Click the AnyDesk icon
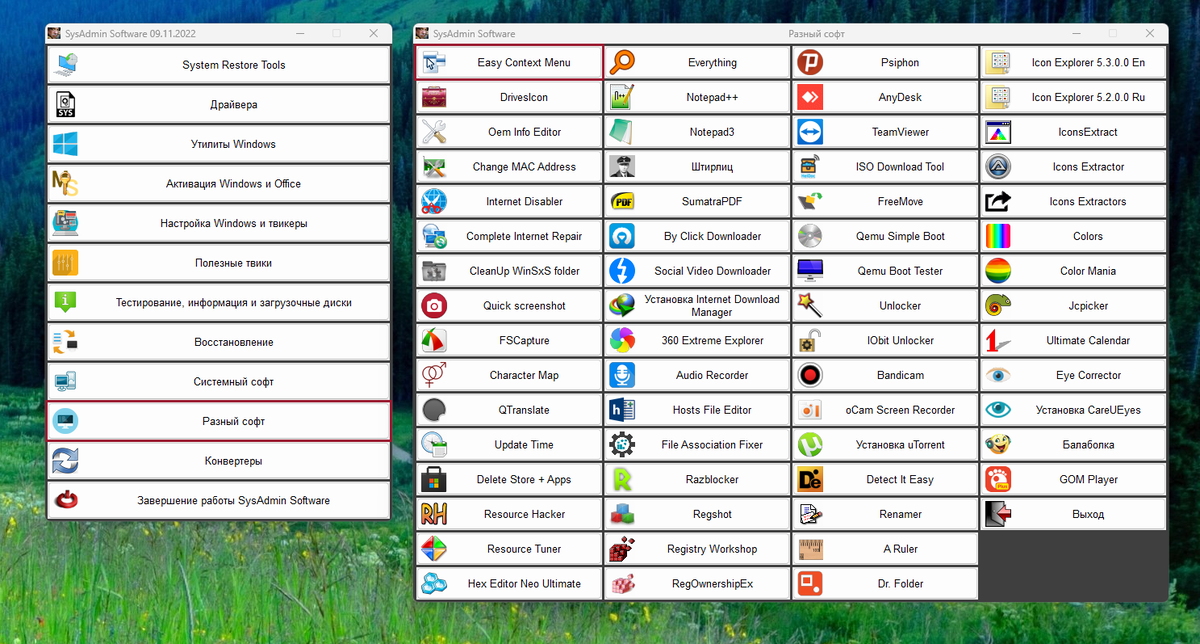The width and height of the screenshot is (1200, 644). (x=810, y=97)
